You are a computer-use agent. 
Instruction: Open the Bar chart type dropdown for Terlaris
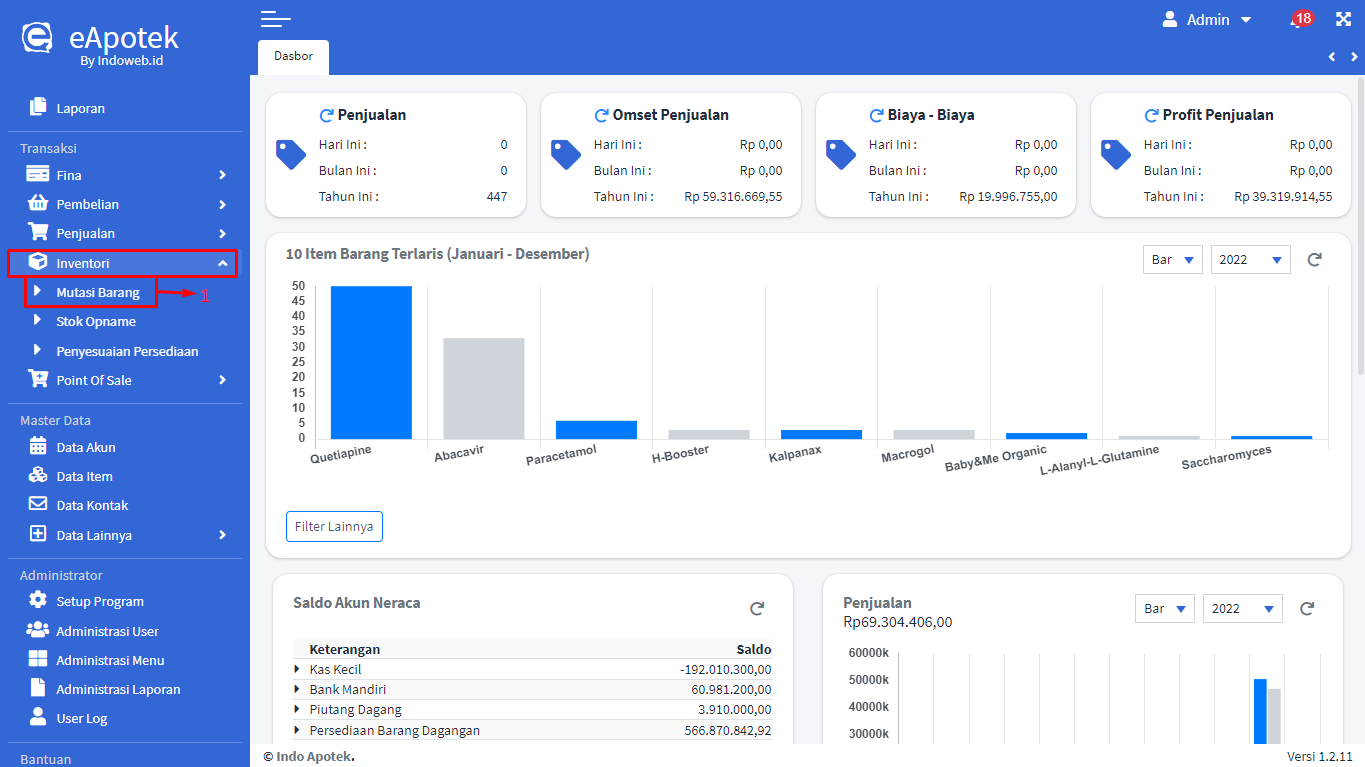point(1172,260)
